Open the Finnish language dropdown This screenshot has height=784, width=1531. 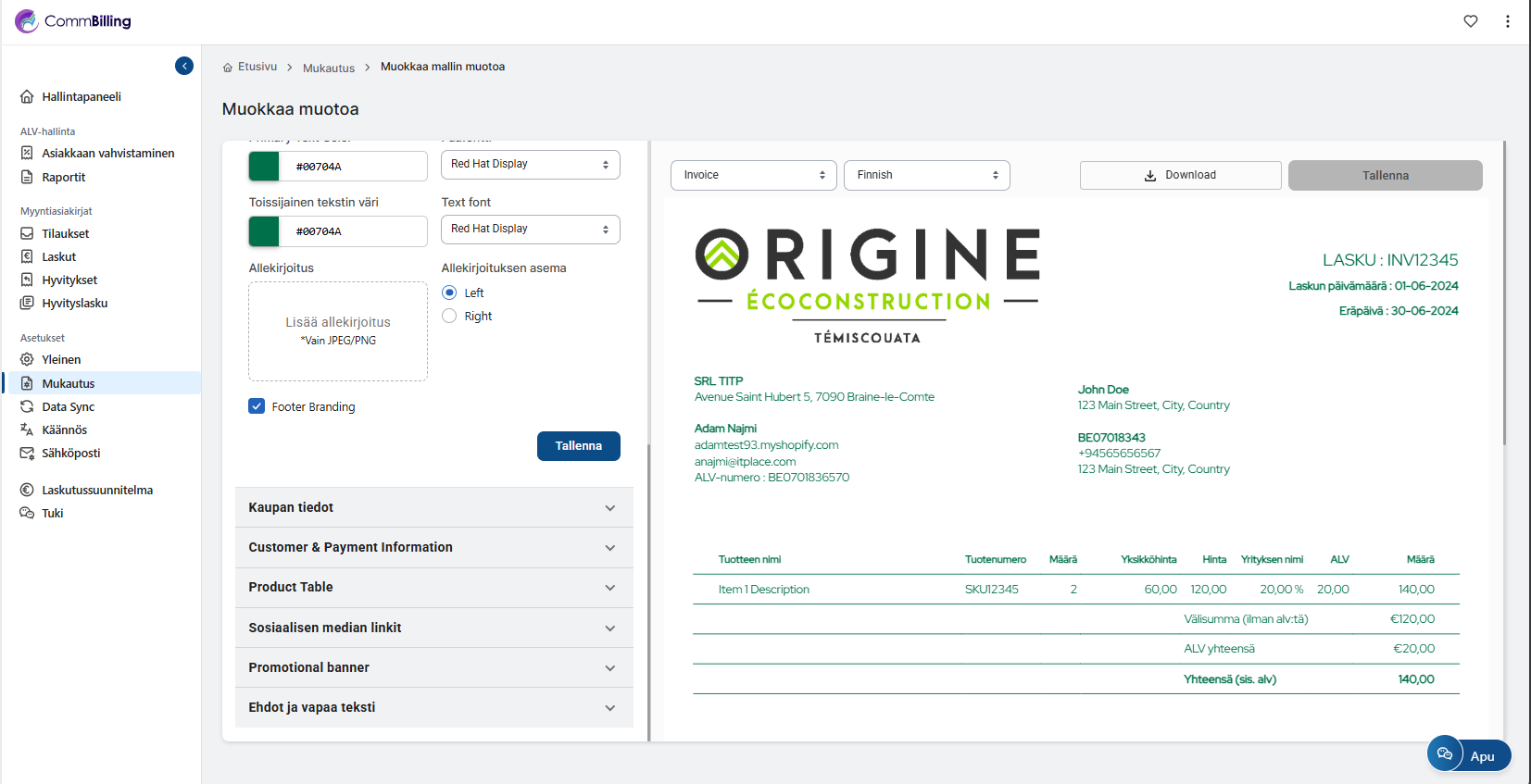pyautogui.click(x=926, y=175)
